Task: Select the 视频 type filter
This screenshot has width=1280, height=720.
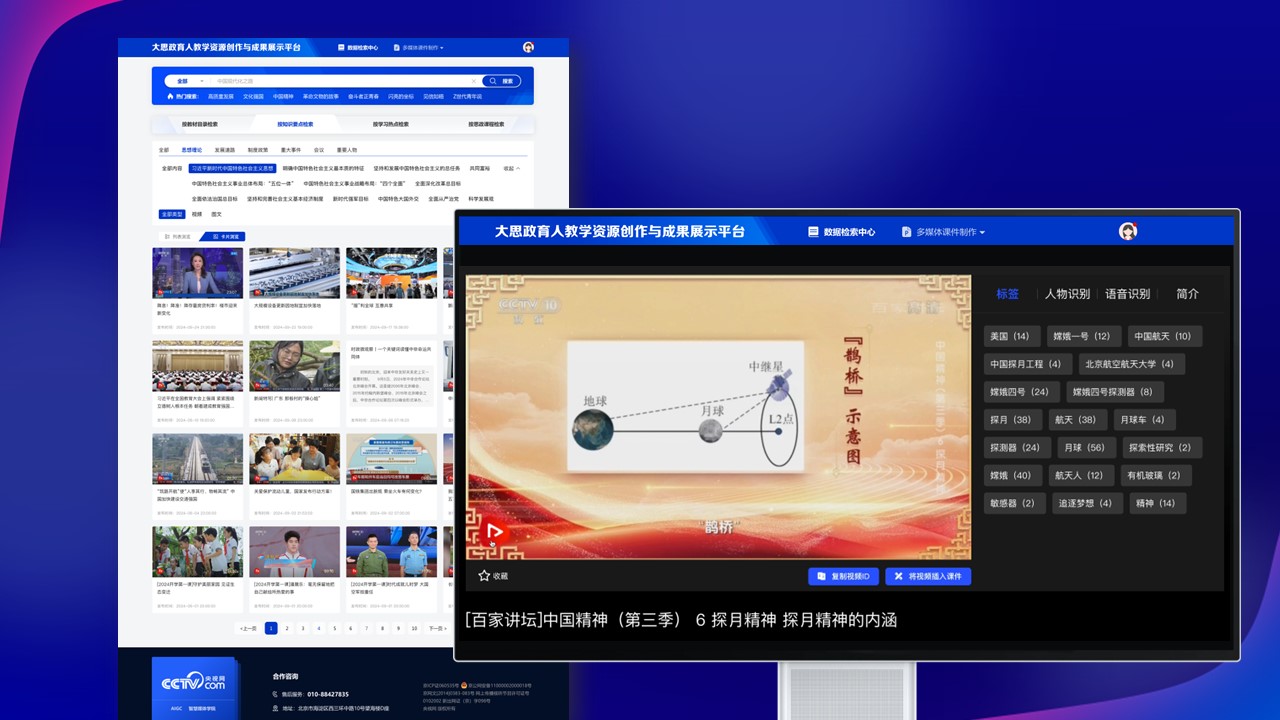Action: tap(197, 214)
